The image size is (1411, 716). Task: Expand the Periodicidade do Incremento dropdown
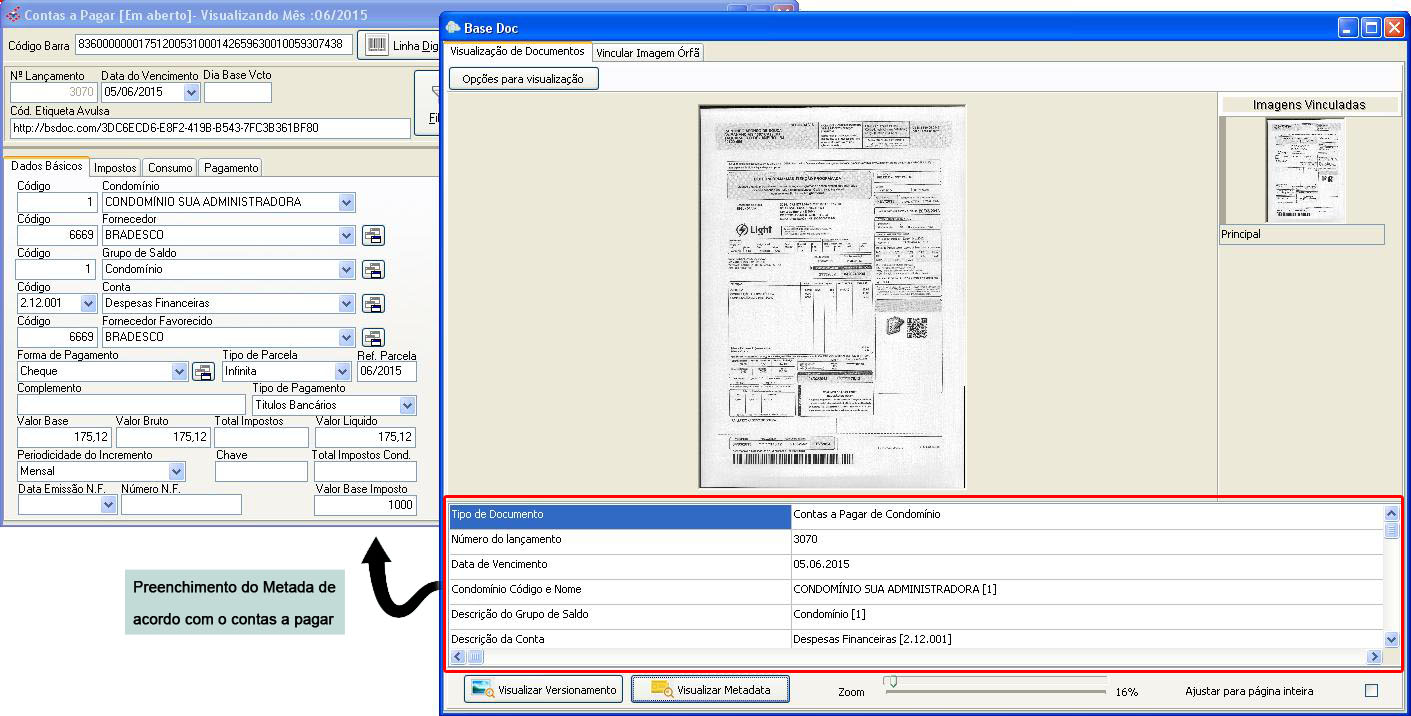point(176,471)
